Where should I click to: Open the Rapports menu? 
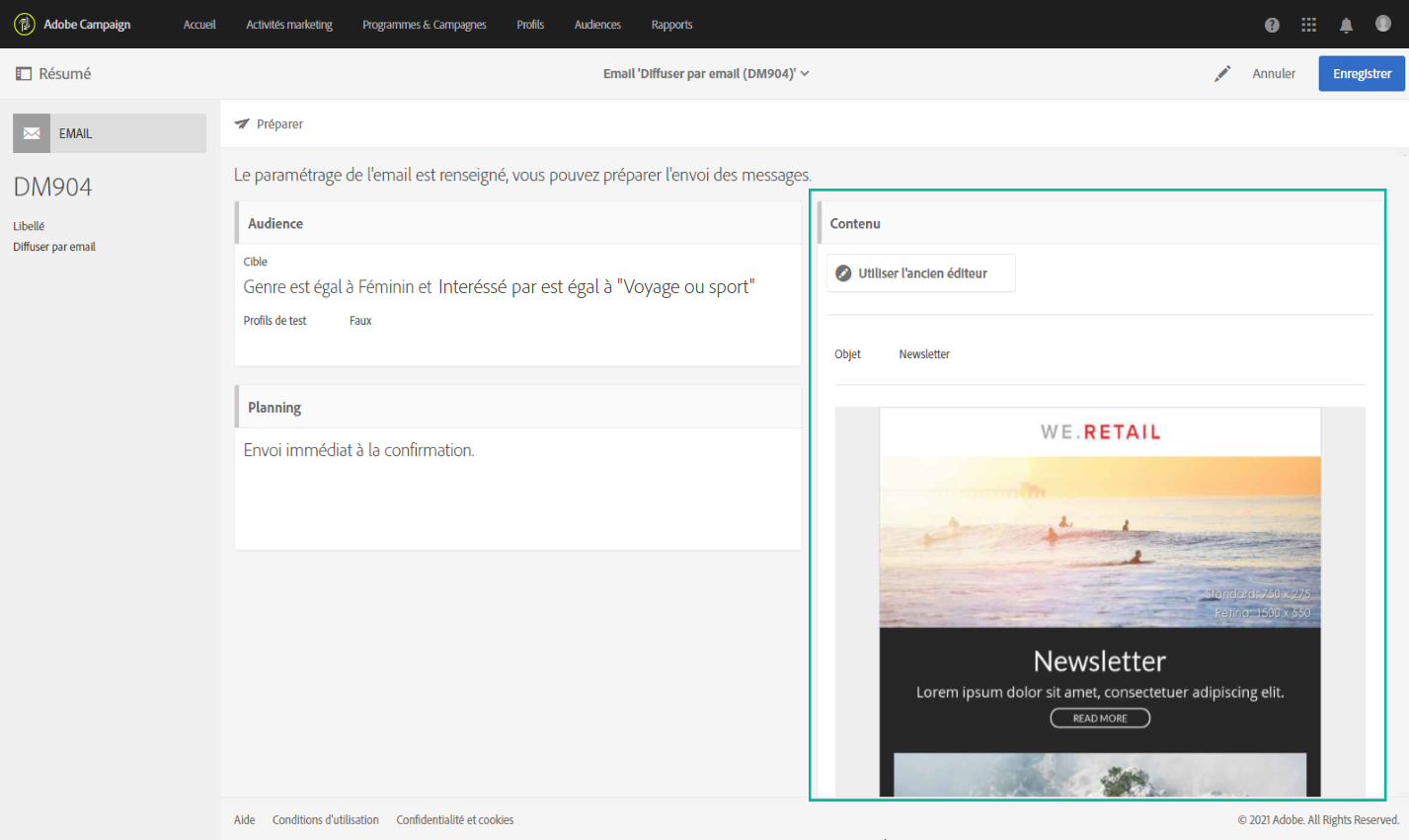tap(671, 25)
